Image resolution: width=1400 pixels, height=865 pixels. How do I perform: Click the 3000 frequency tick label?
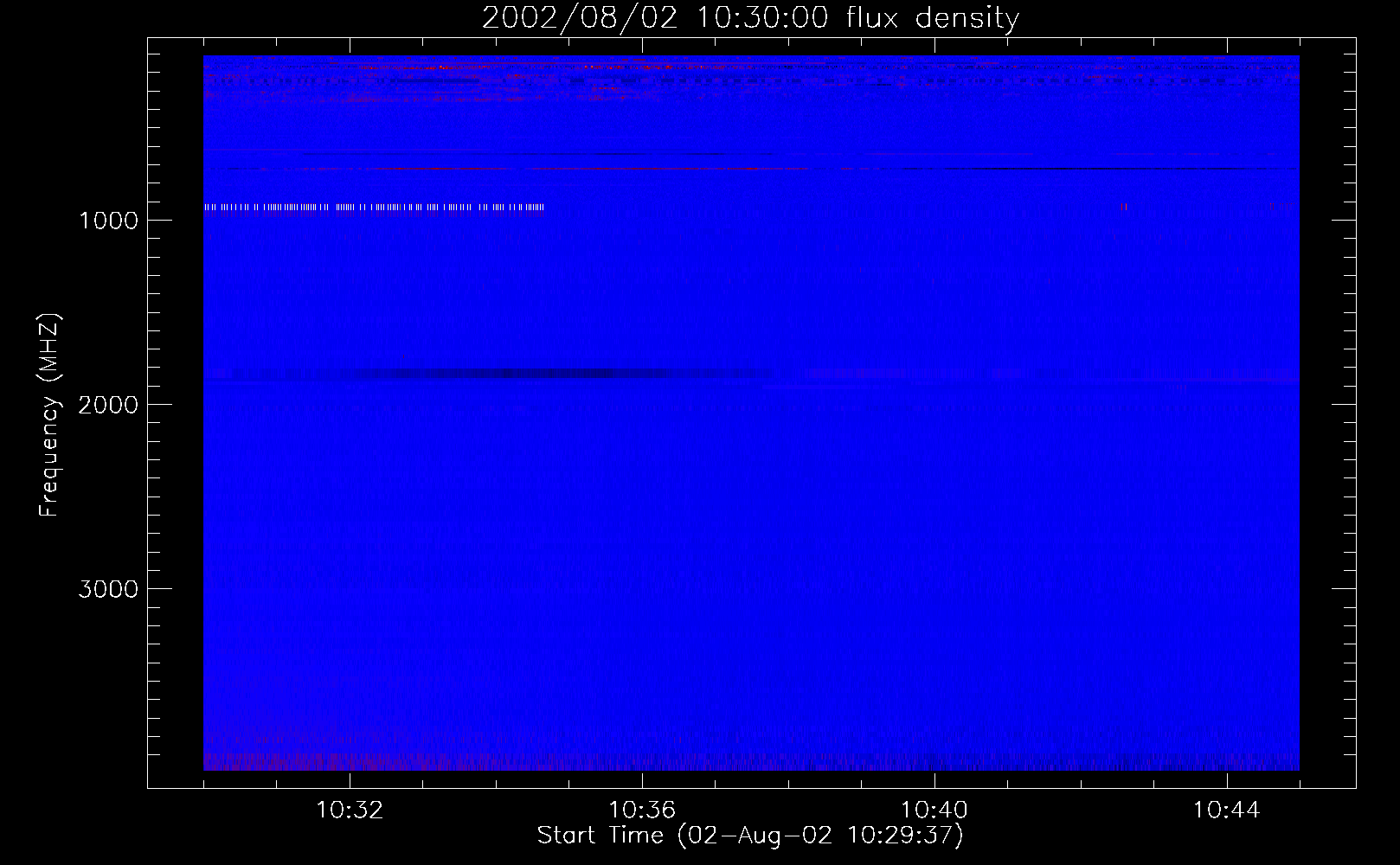tap(108, 589)
